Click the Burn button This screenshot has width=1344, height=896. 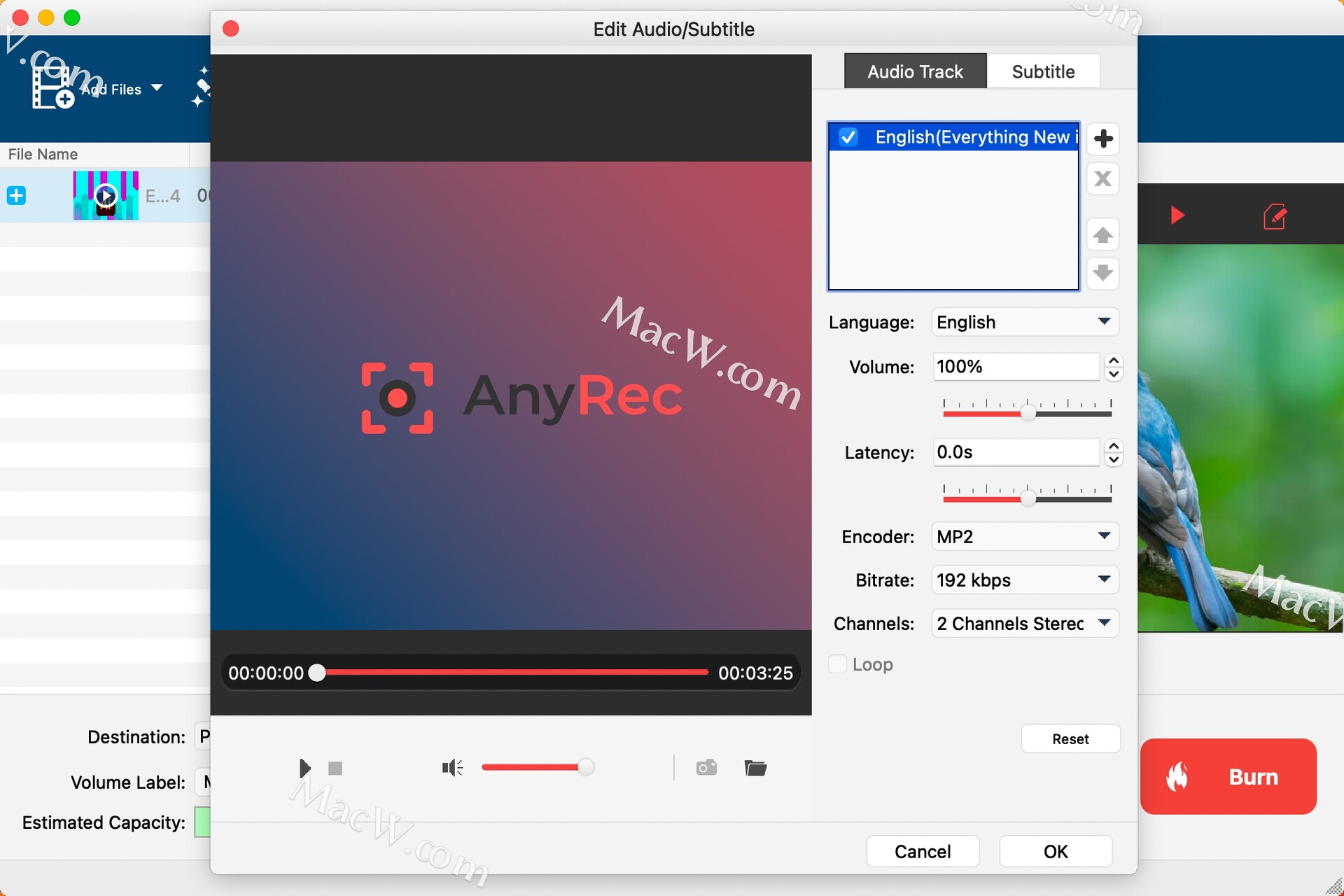click(x=1228, y=776)
